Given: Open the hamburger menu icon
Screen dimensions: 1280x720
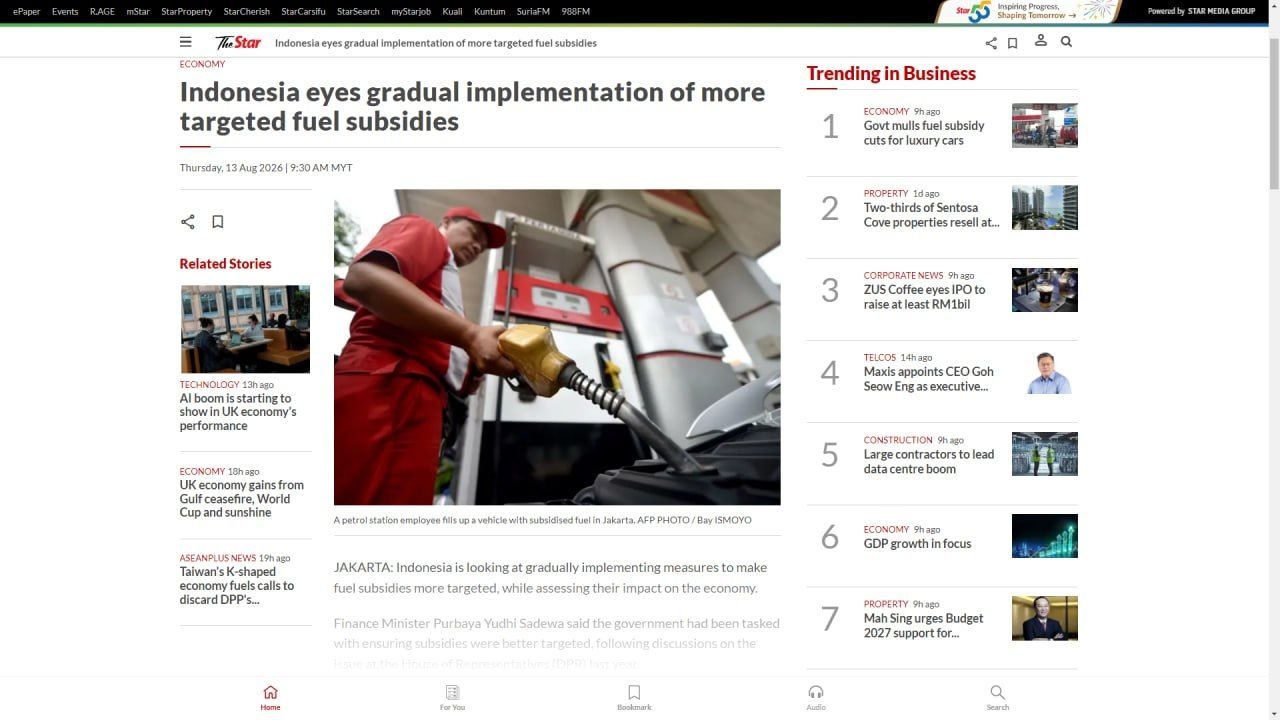Looking at the screenshot, I should [185, 42].
